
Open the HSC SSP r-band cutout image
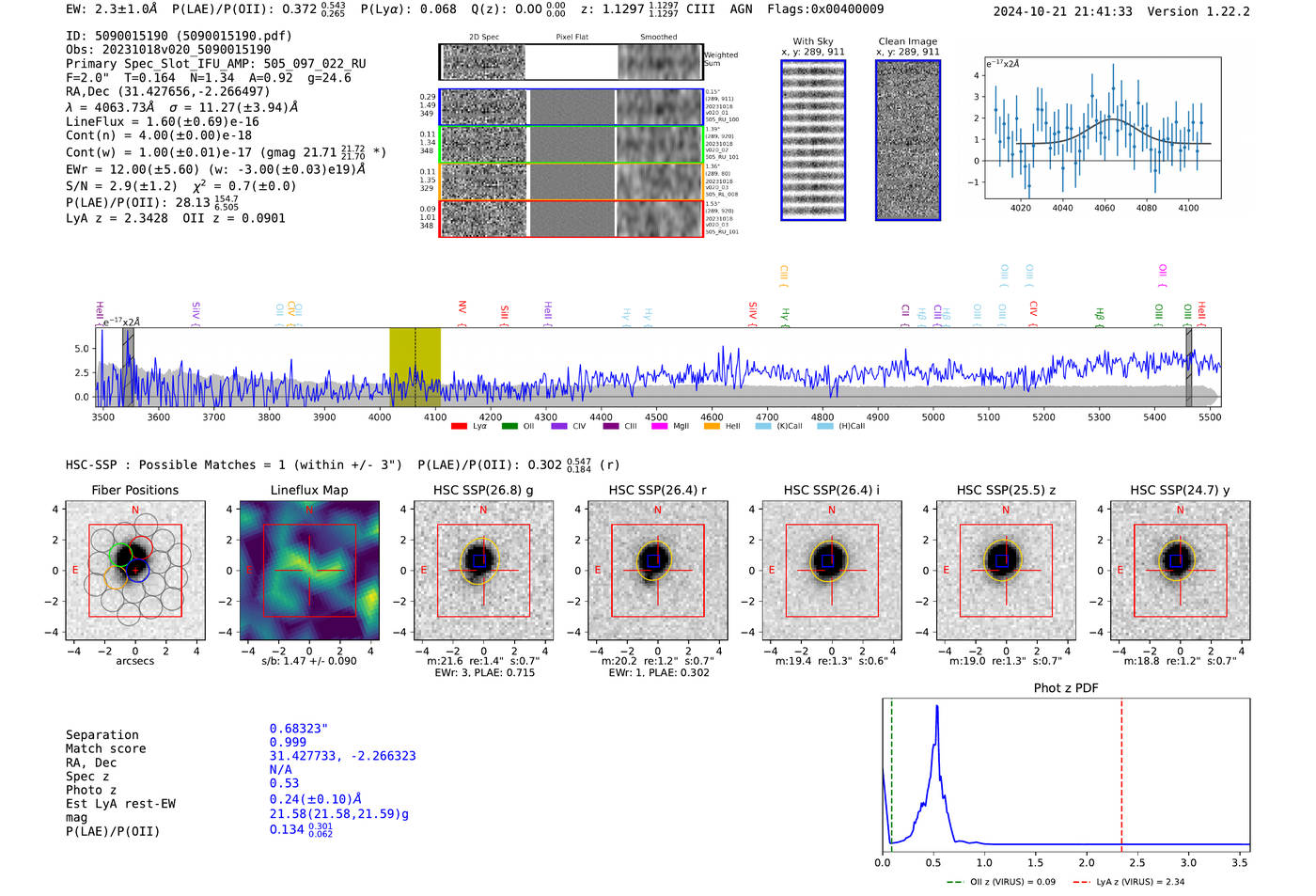[657, 571]
